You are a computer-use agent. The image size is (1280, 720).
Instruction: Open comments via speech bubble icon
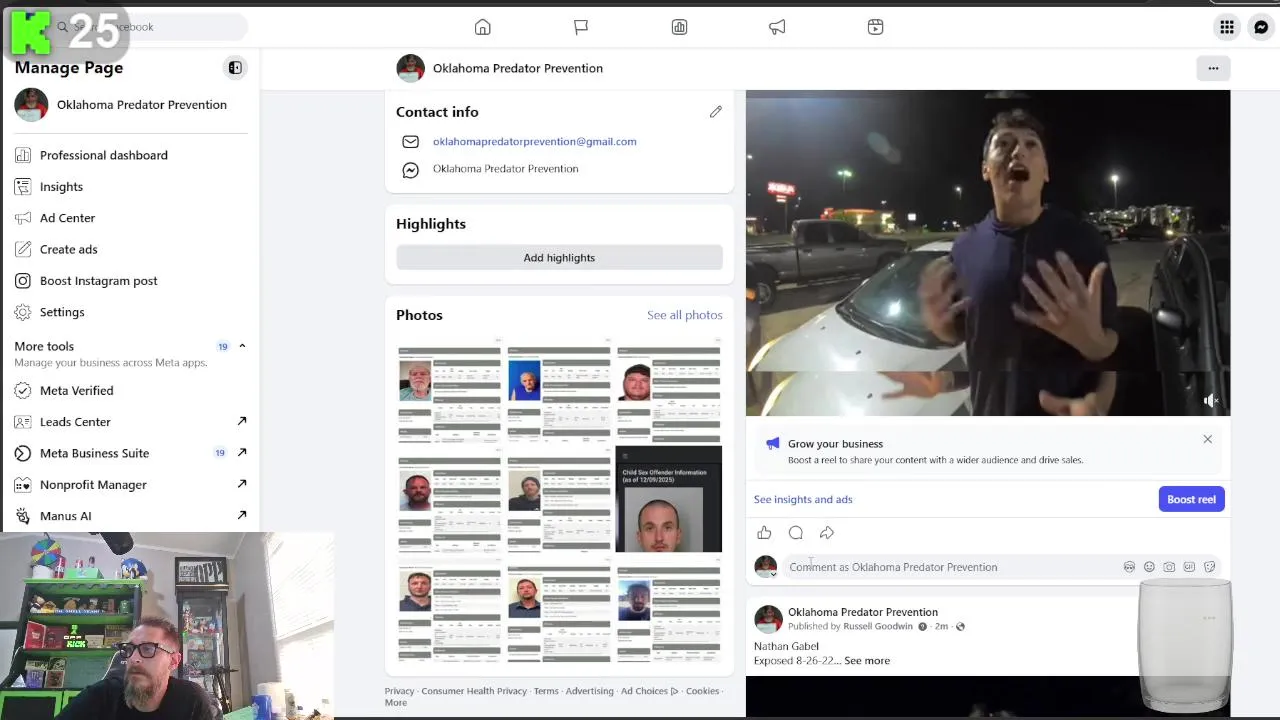coord(796,533)
